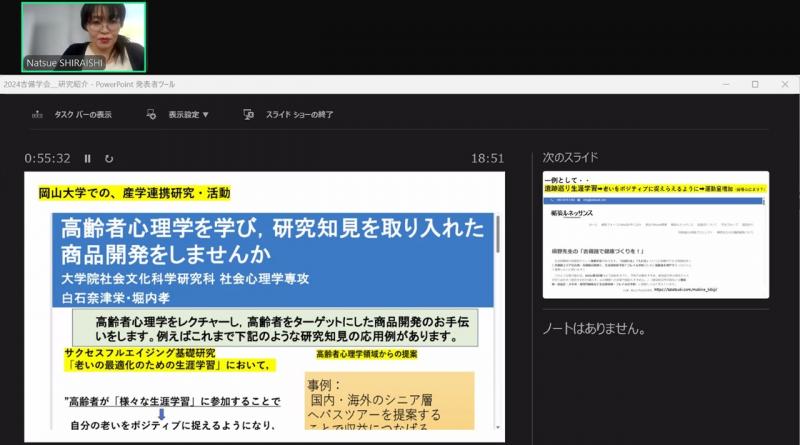
Task: Click the elapsed time 0:55:32
Action: click(x=47, y=158)
